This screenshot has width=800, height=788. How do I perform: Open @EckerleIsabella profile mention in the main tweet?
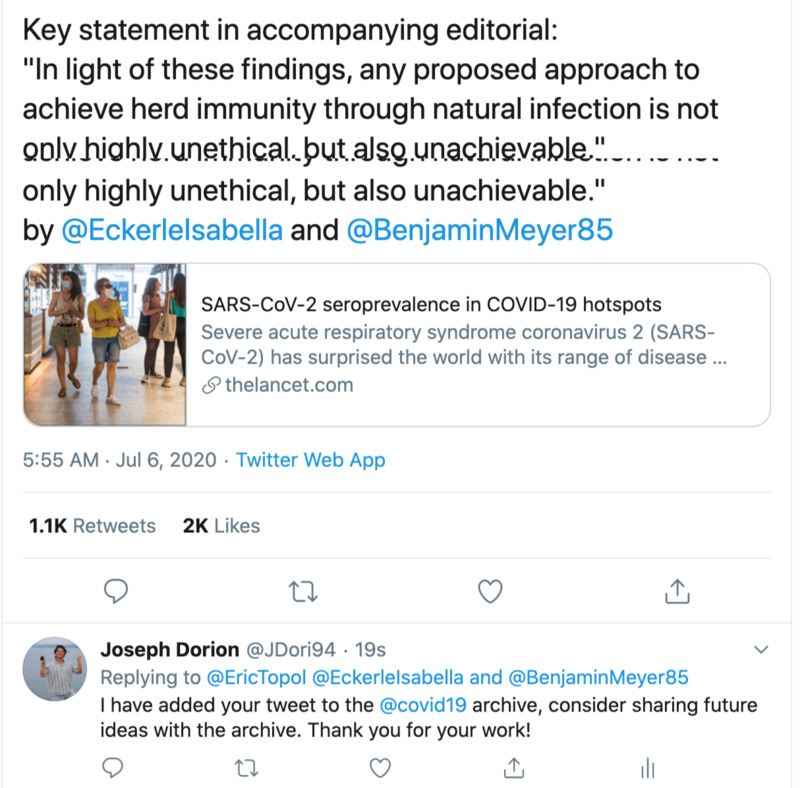click(x=172, y=231)
